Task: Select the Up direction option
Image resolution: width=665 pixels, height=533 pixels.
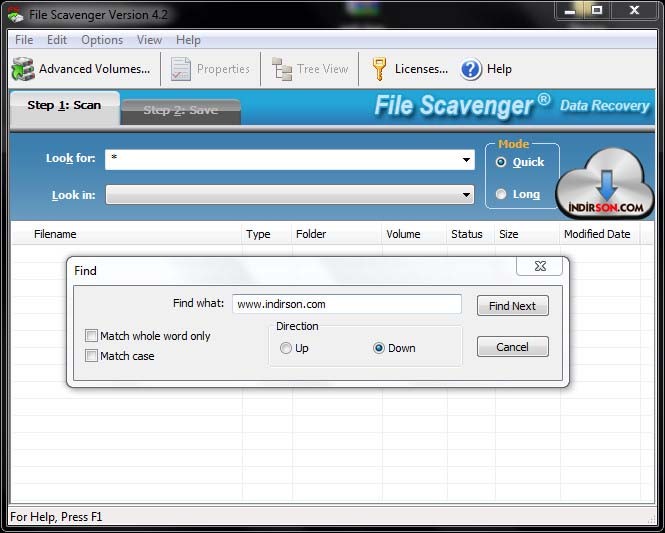Action: click(286, 348)
